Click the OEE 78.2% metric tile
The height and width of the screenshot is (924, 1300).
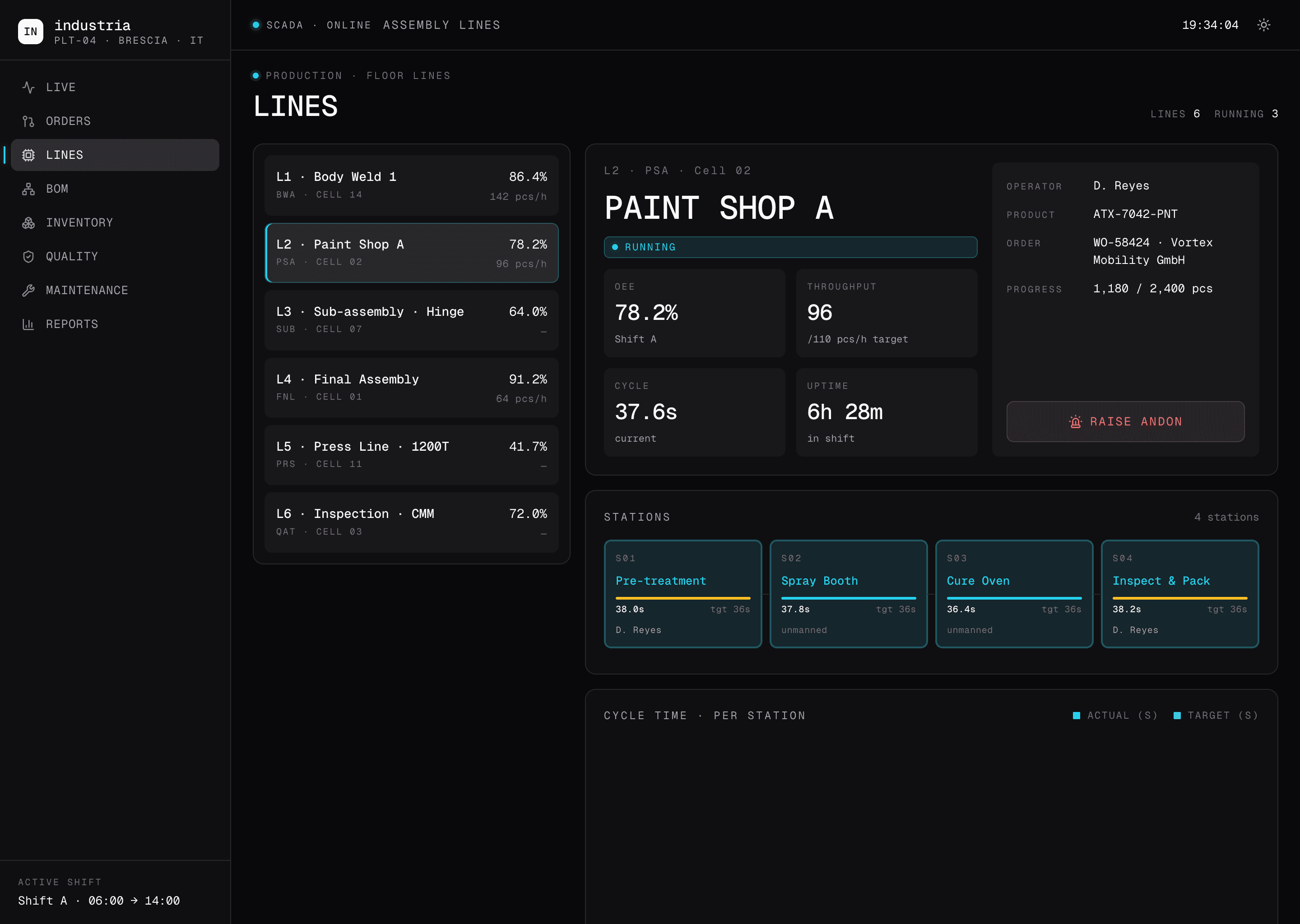(x=694, y=314)
